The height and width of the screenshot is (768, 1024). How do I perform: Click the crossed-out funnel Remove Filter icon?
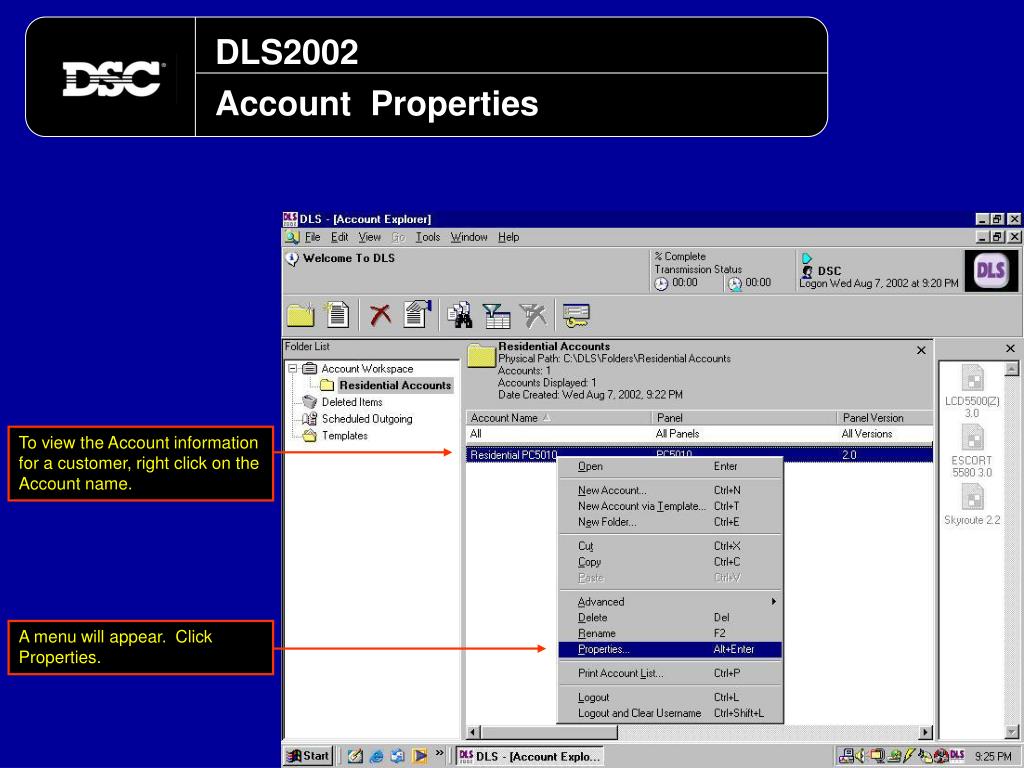[x=534, y=315]
